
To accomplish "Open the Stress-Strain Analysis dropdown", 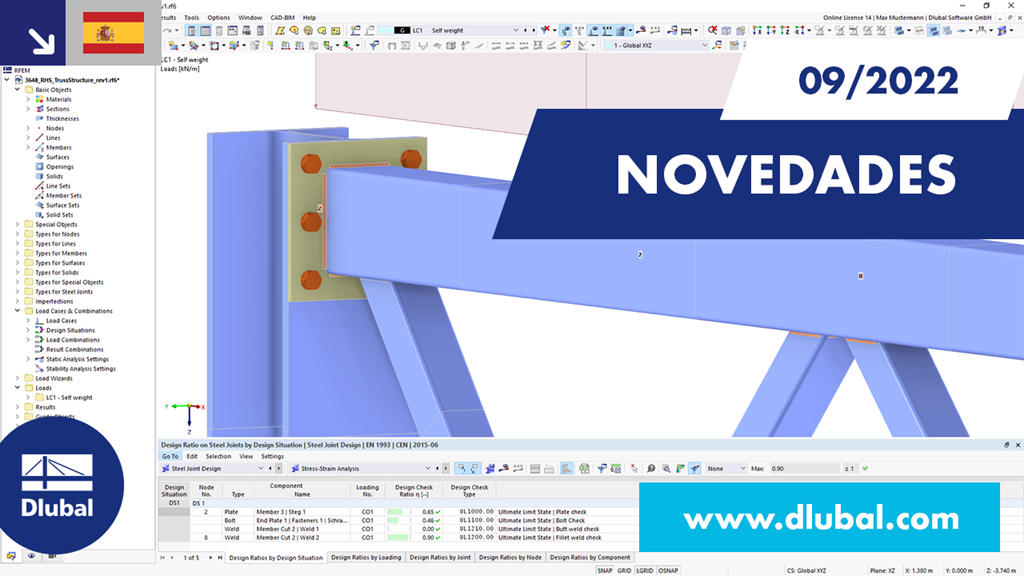I will [428, 468].
